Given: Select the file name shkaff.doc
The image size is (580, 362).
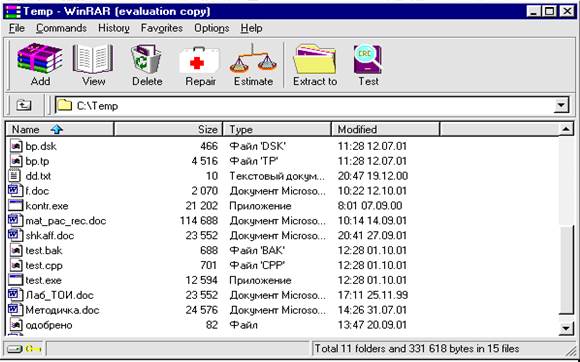Looking at the screenshot, I should pyautogui.click(x=50, y=236).
